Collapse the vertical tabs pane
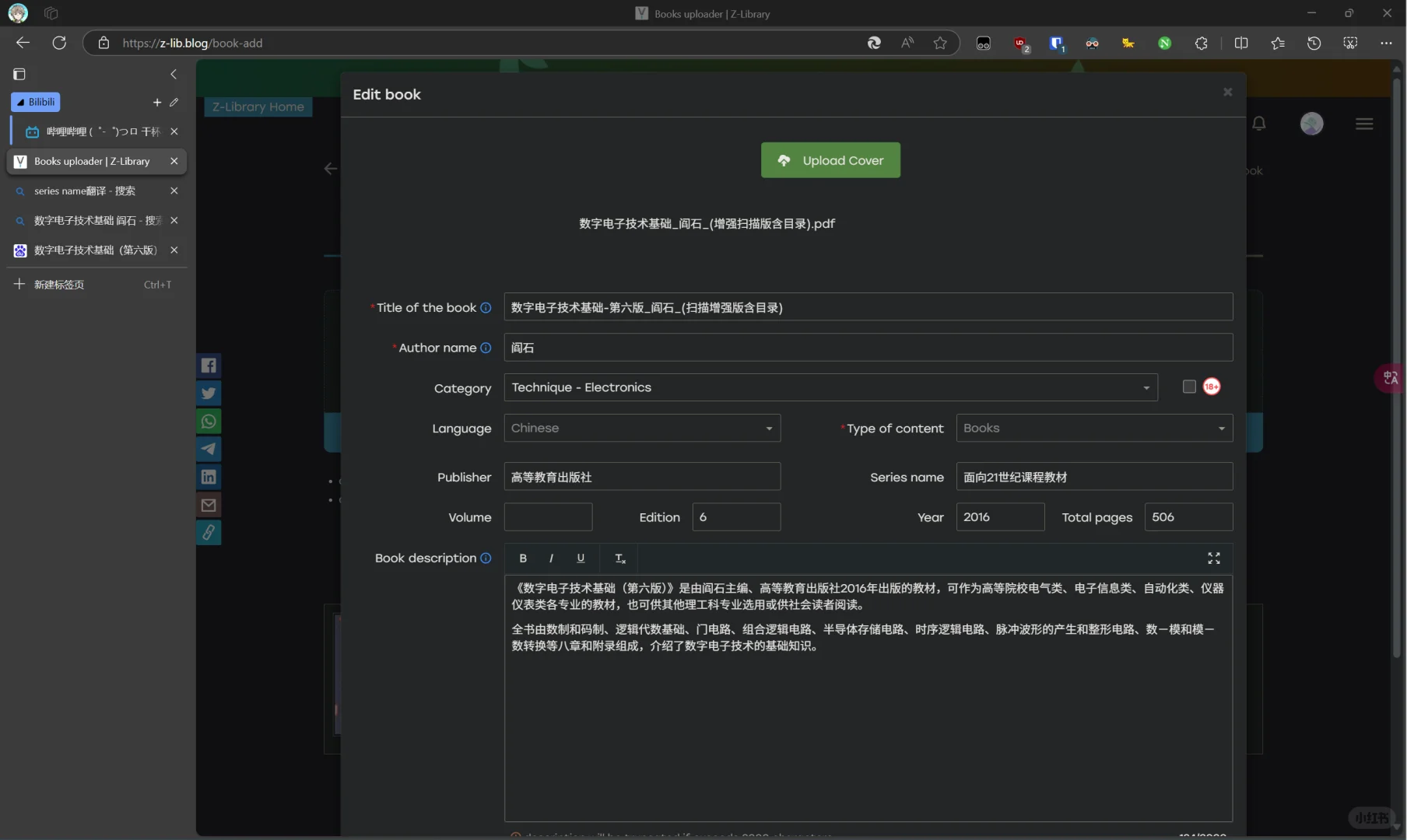Viewport: 1407px width, 840px height. [174, 74]
